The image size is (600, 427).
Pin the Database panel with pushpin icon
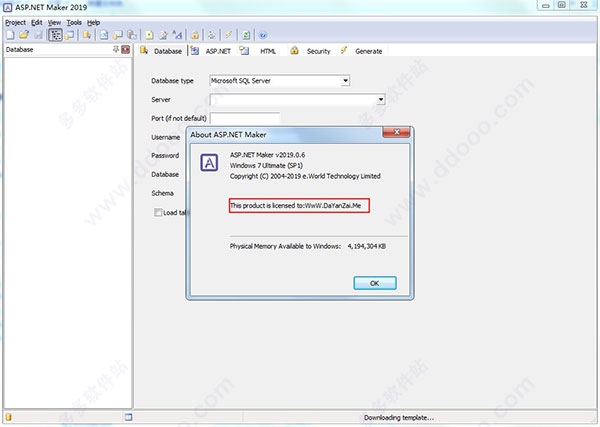pyautogui.click(x=116, y=49)
